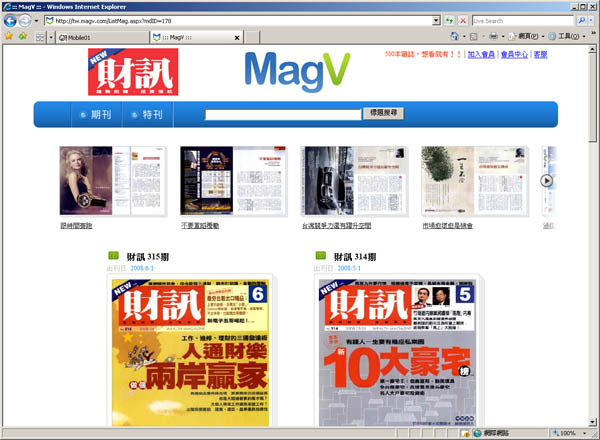Image resolution: width=600 pixels, height=440 pixels.
Task: Open the tab list dropdown arrow
Action: (x=51, y=37)
